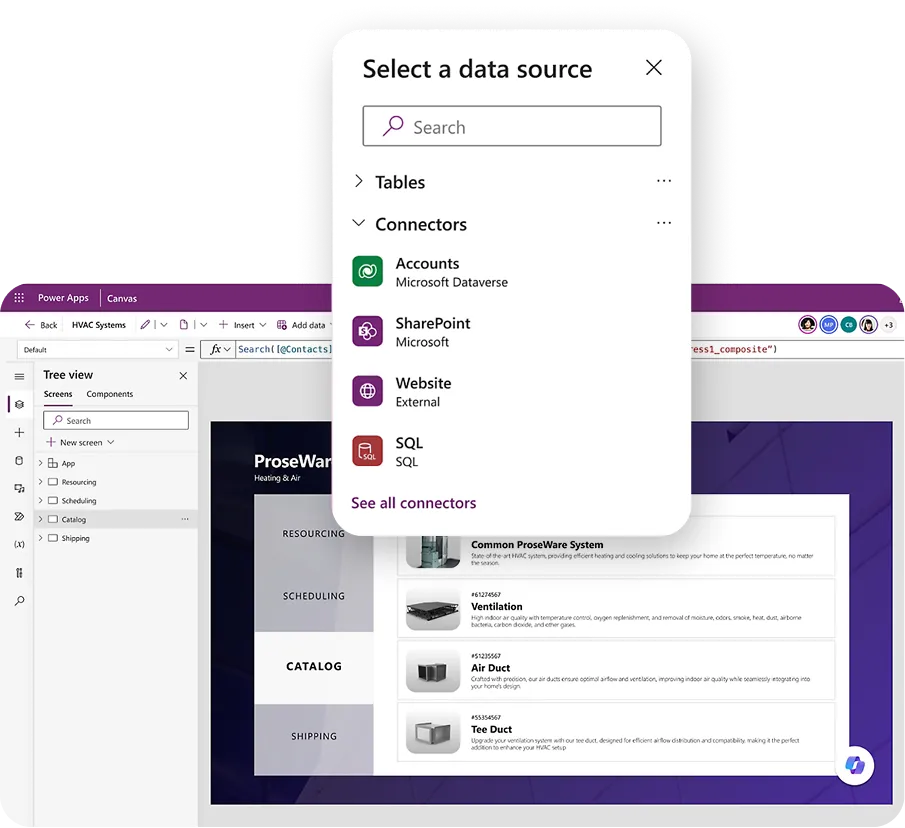The height and width of the screenshot is (828, 905).
Task: Open the Default property dropdown
Action: point(96,349)
